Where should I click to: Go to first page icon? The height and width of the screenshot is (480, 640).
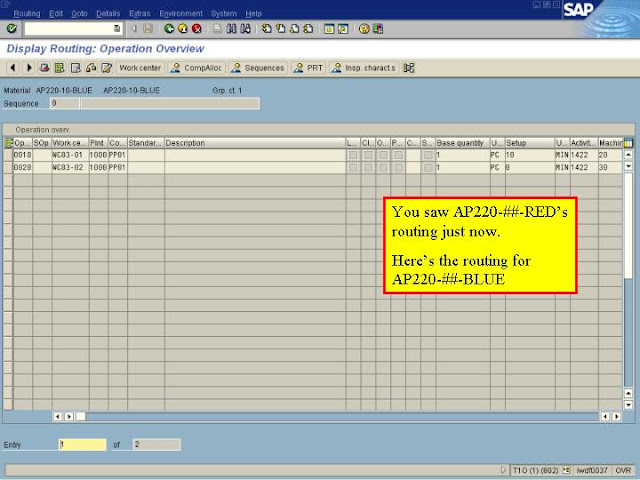267,29
